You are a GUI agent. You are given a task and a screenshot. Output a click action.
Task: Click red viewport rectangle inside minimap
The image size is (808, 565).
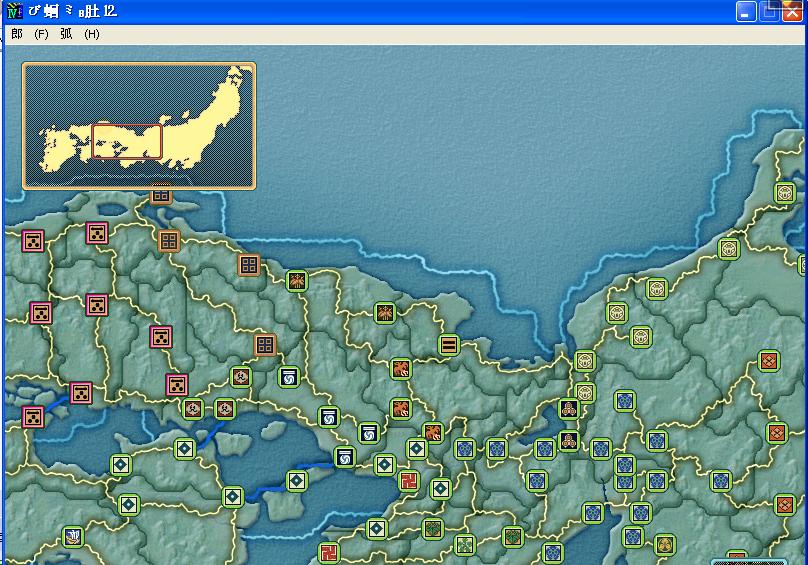point(127,141)
